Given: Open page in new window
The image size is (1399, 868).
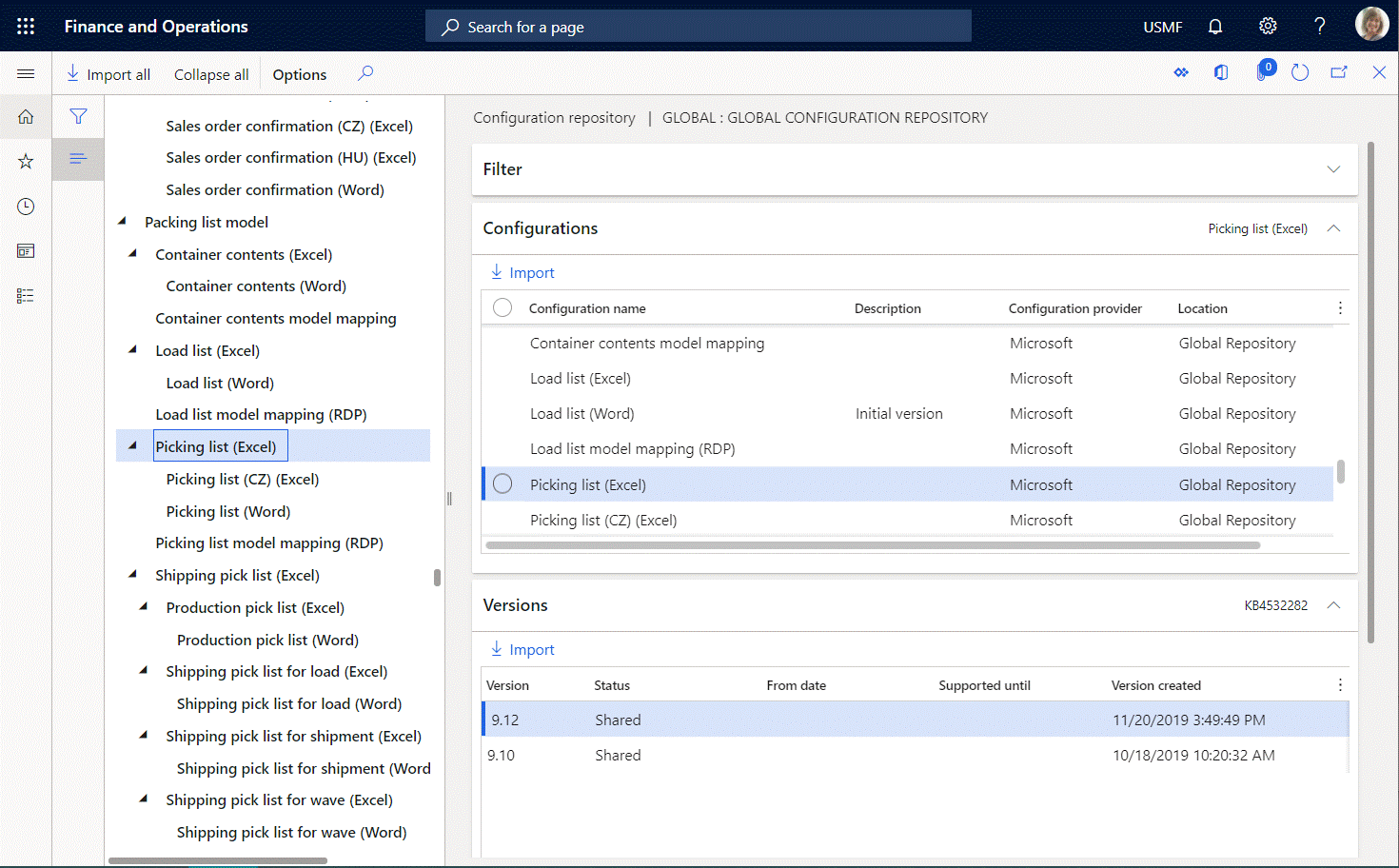Looking at the screenshot, I should [x=1339, y=72].
